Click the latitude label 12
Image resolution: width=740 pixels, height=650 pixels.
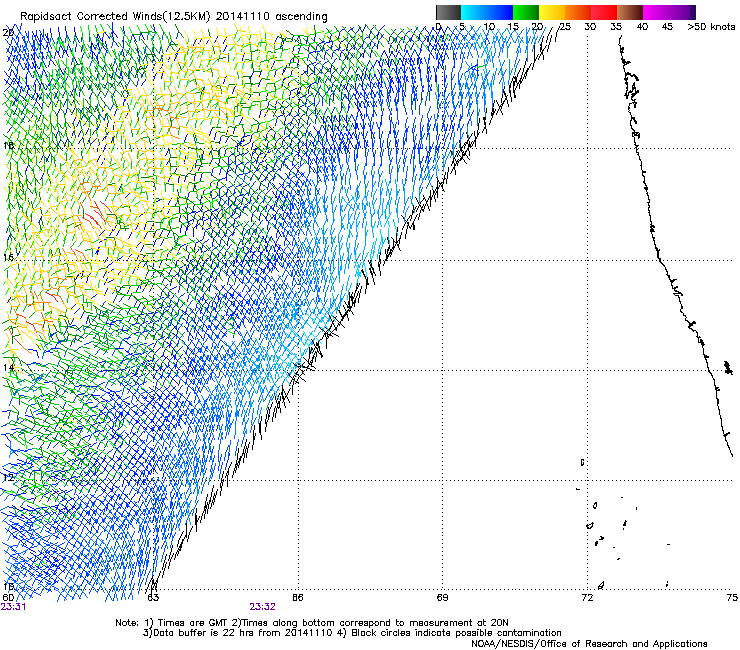pyautogui.click(x=8, y=478)
